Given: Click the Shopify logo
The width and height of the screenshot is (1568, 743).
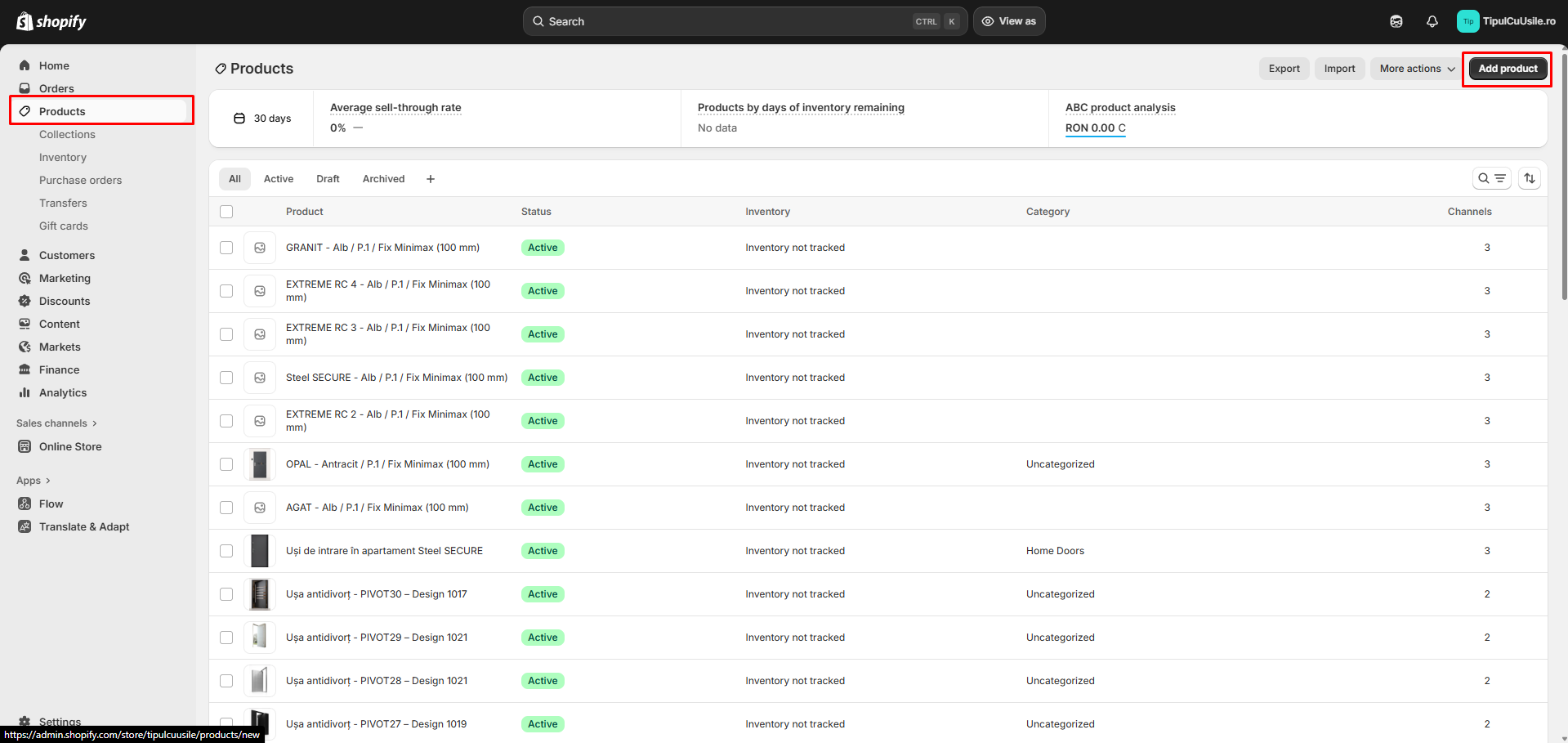Looking at the screenshot, I should tap(51, 21).
